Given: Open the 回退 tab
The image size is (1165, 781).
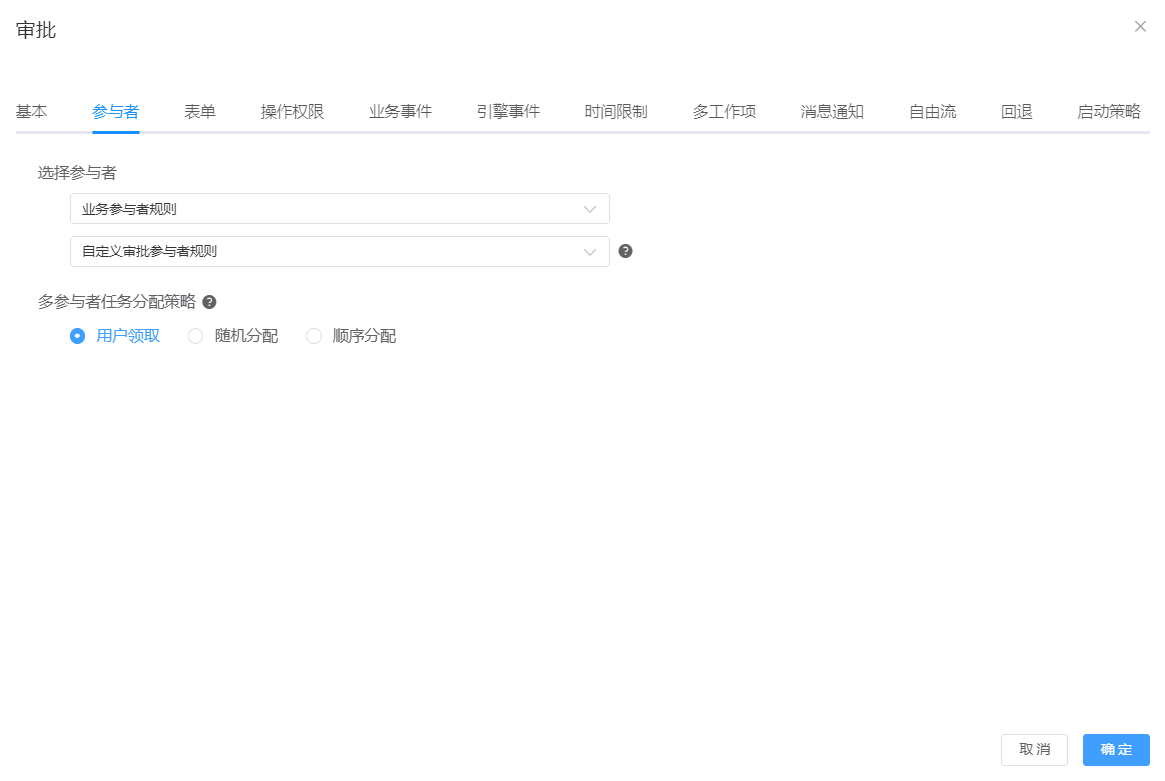Looking at the screenshot, I should (1016, 112).
